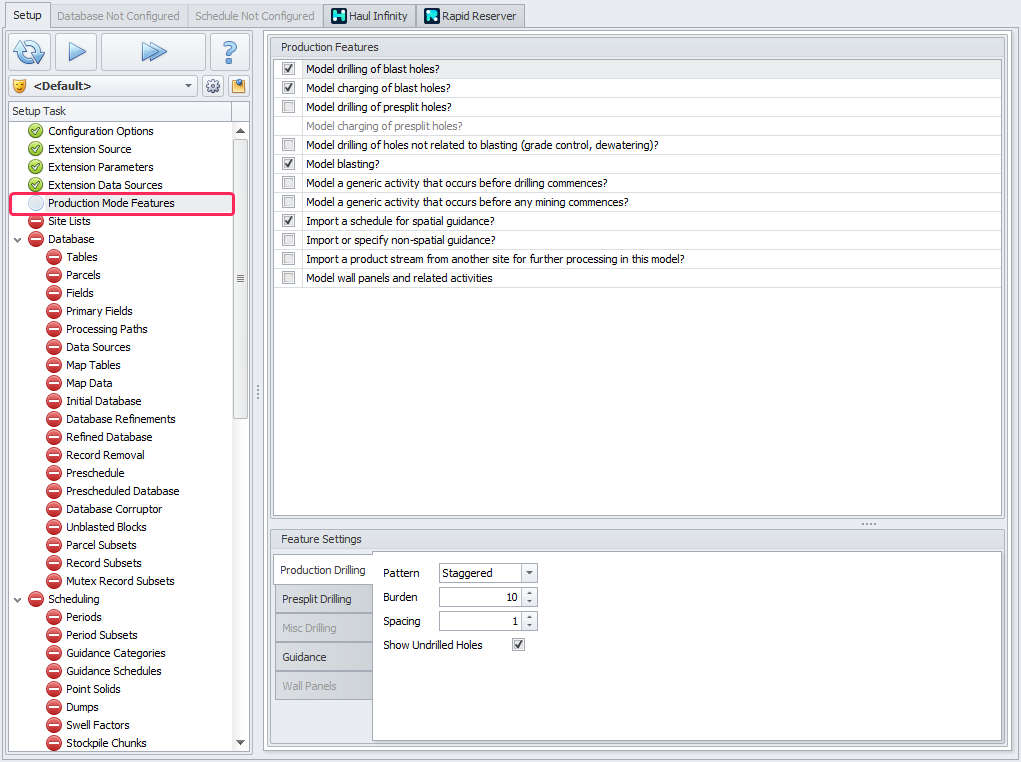Click red status icon next to Periods
1021x762 pixels.
point(54,617)
